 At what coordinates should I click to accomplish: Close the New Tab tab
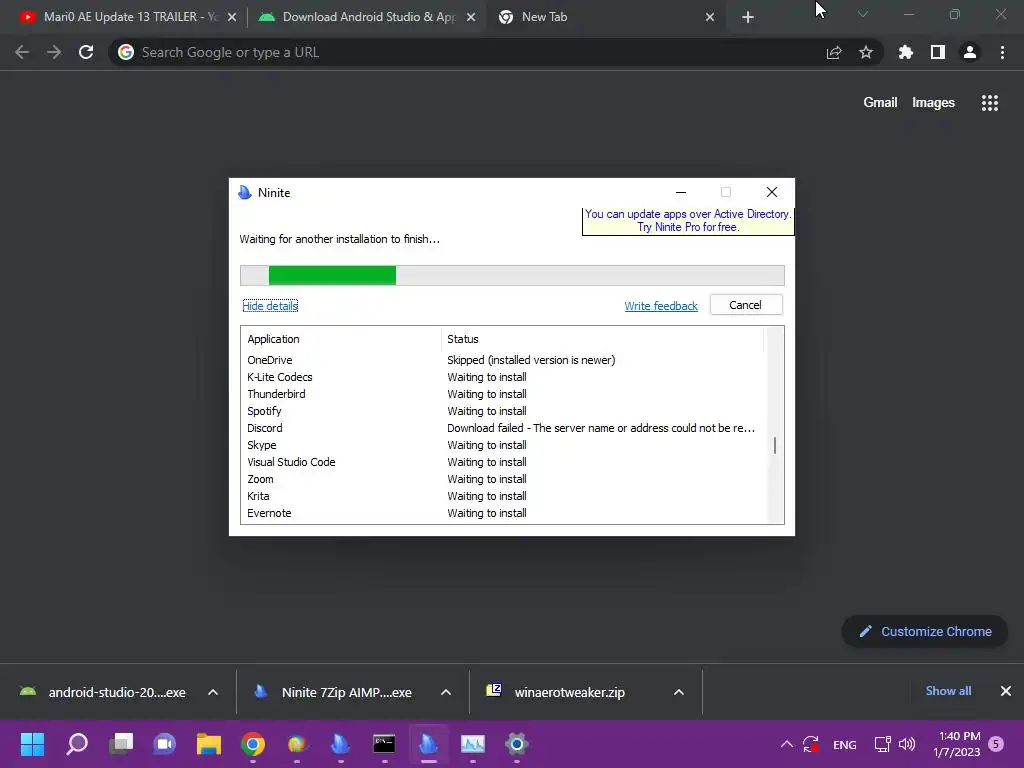[710, 17]
